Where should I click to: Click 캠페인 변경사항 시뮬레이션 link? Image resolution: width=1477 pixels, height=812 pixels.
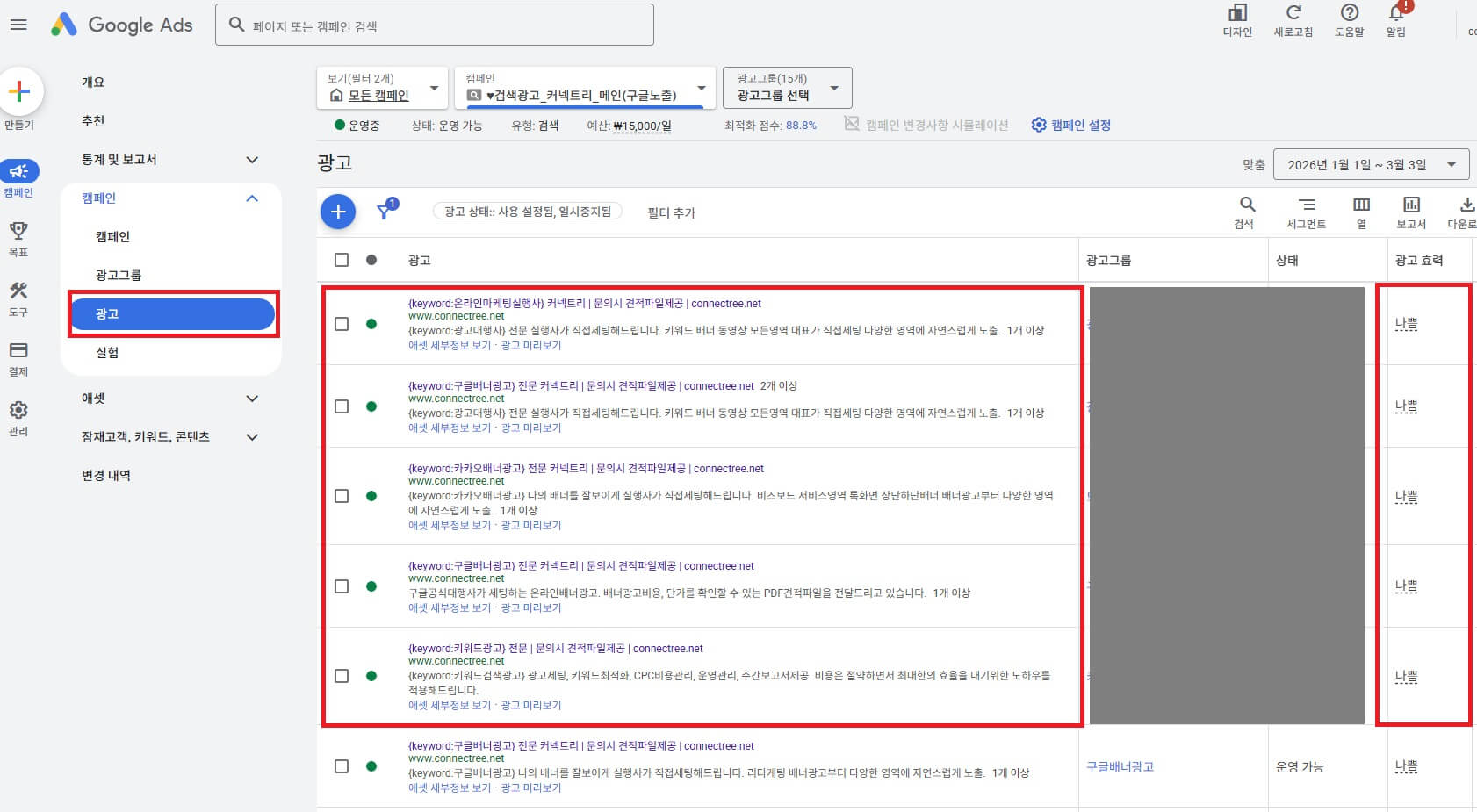(927, 125)
